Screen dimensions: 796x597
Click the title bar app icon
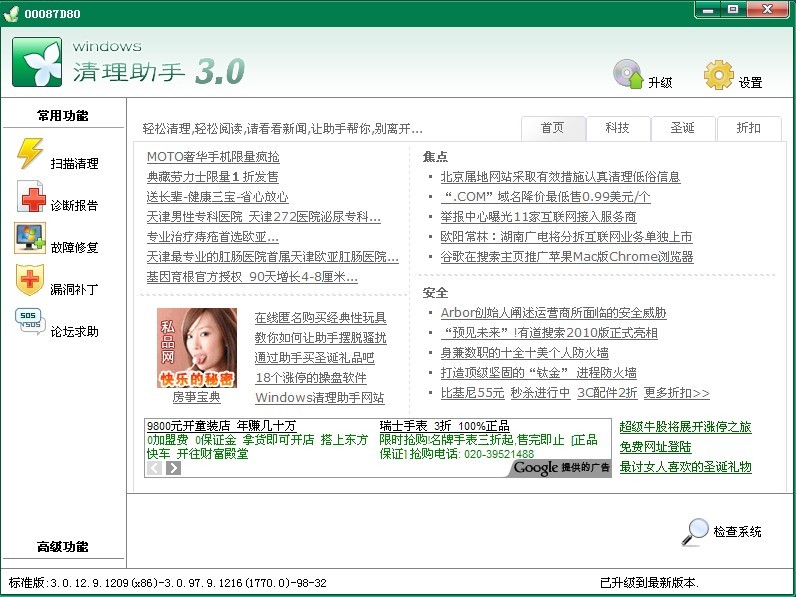[x=11, y=13]
